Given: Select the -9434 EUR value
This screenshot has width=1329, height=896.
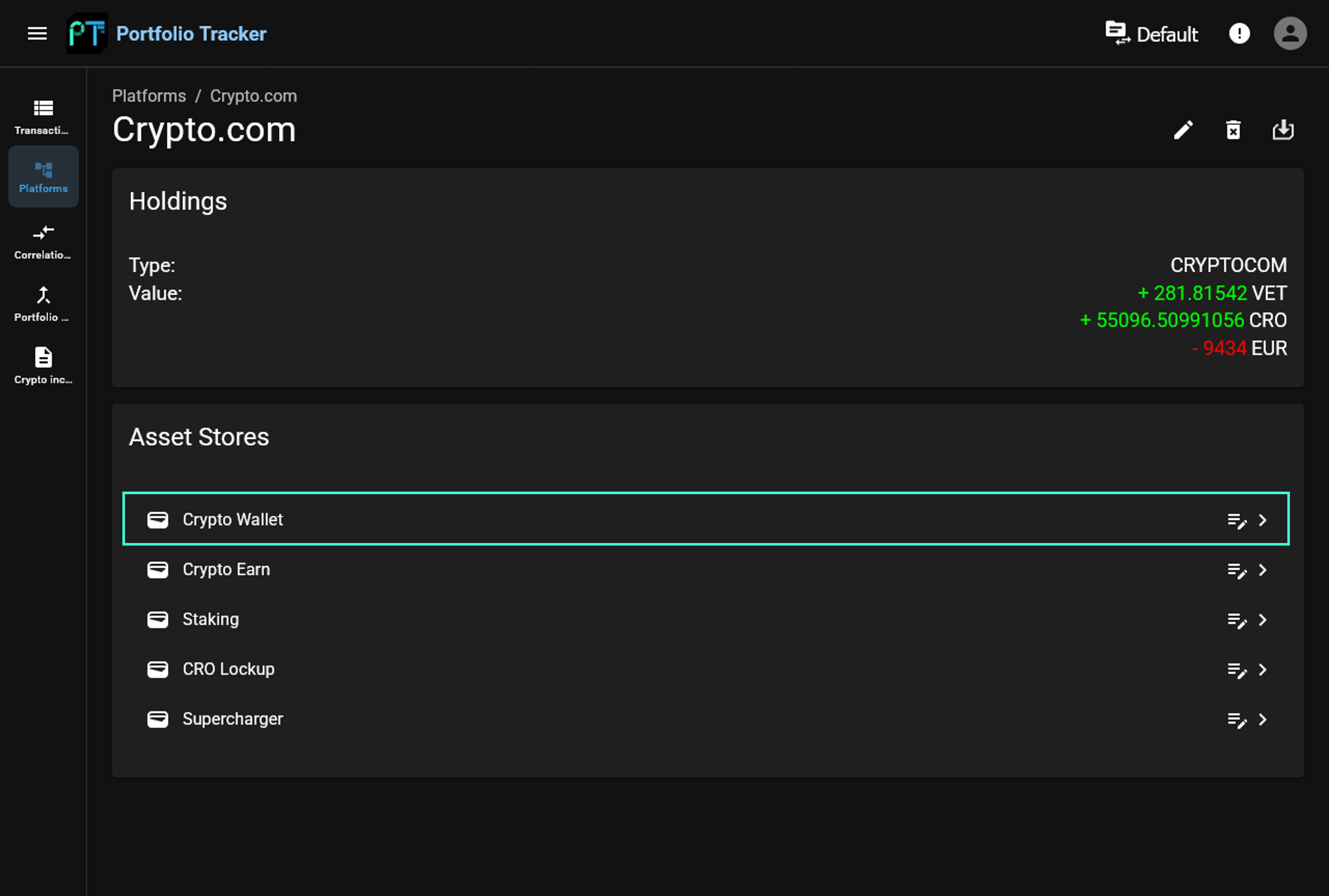Looking at the screenshot, I should pyautogui.click(x=1239, y=348).
